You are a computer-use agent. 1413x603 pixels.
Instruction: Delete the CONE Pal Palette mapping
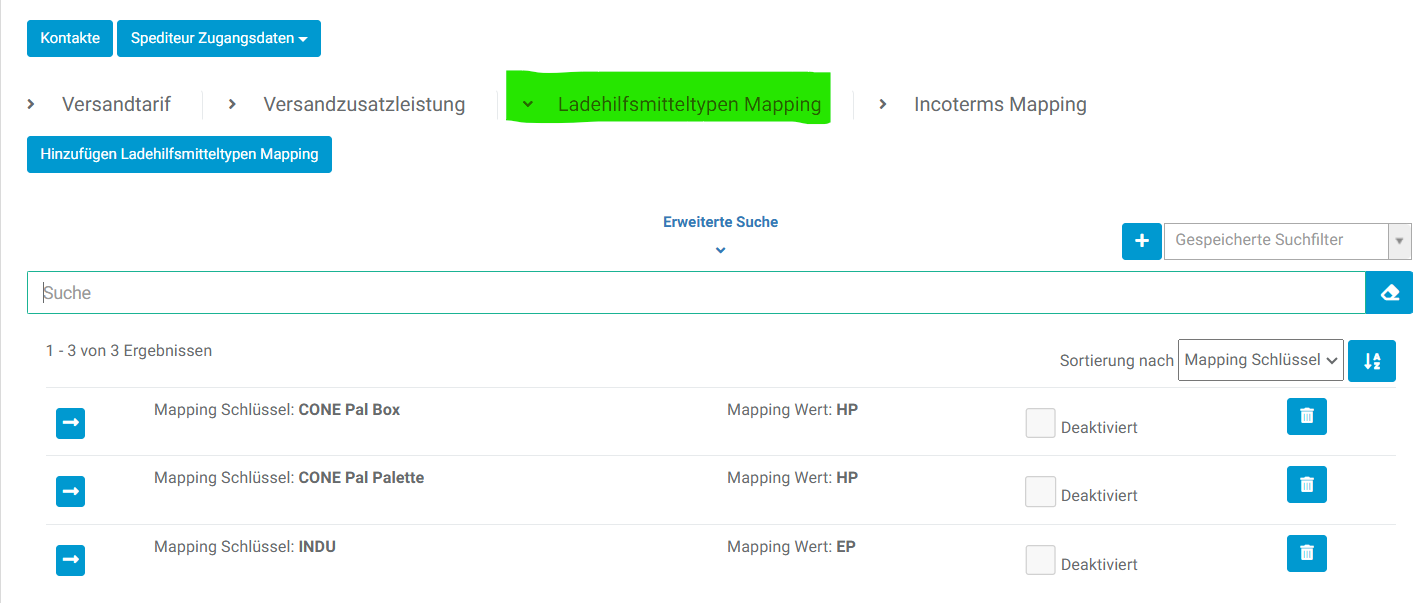tap(1306, 484)
